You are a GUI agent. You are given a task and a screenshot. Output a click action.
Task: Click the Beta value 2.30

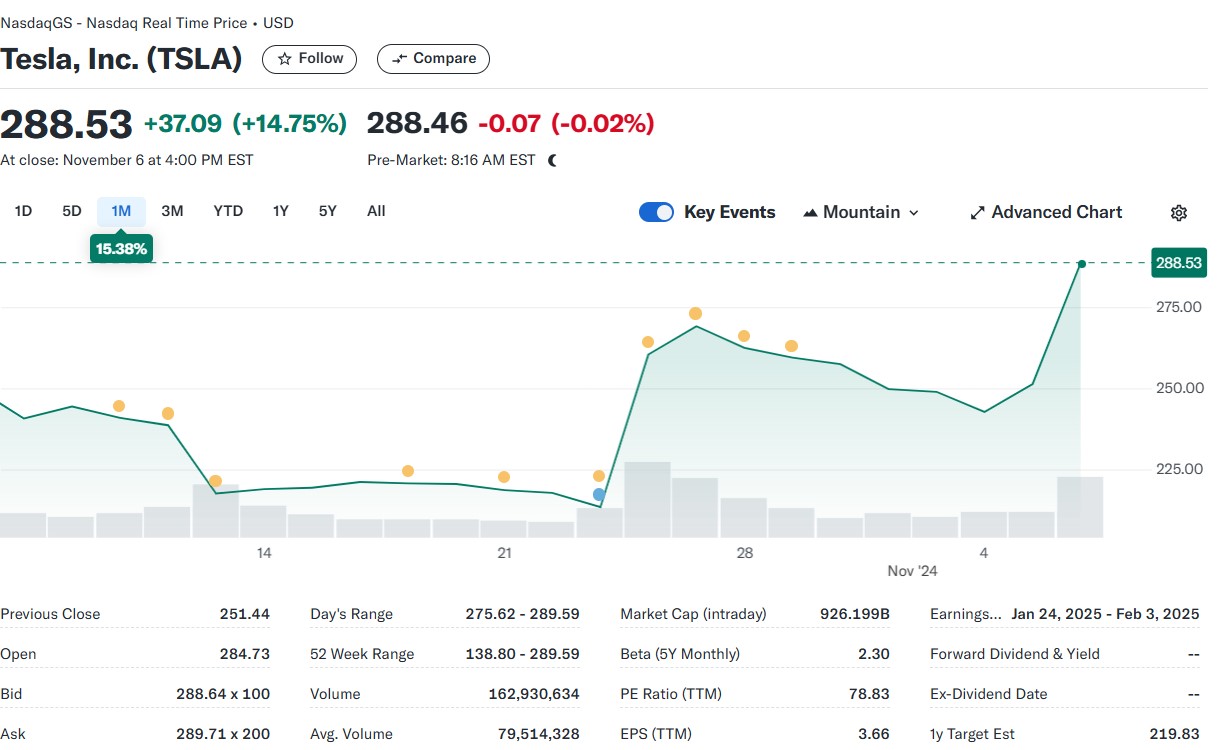coord(874,654)
